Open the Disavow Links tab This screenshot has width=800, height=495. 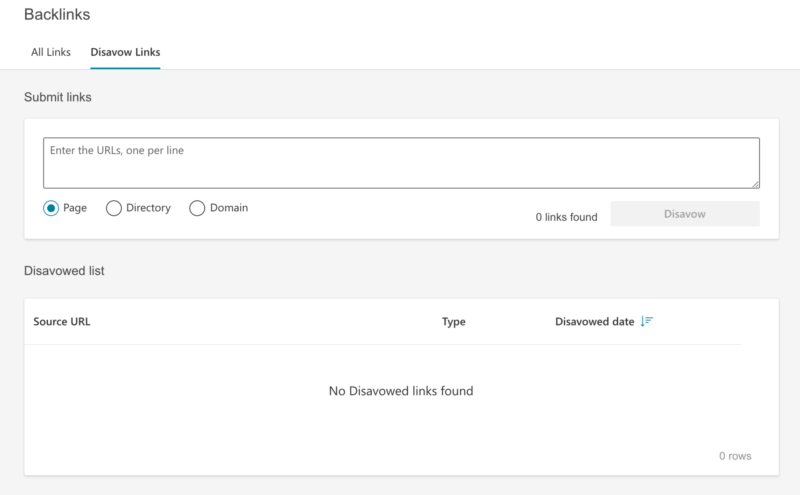(125, 52)
